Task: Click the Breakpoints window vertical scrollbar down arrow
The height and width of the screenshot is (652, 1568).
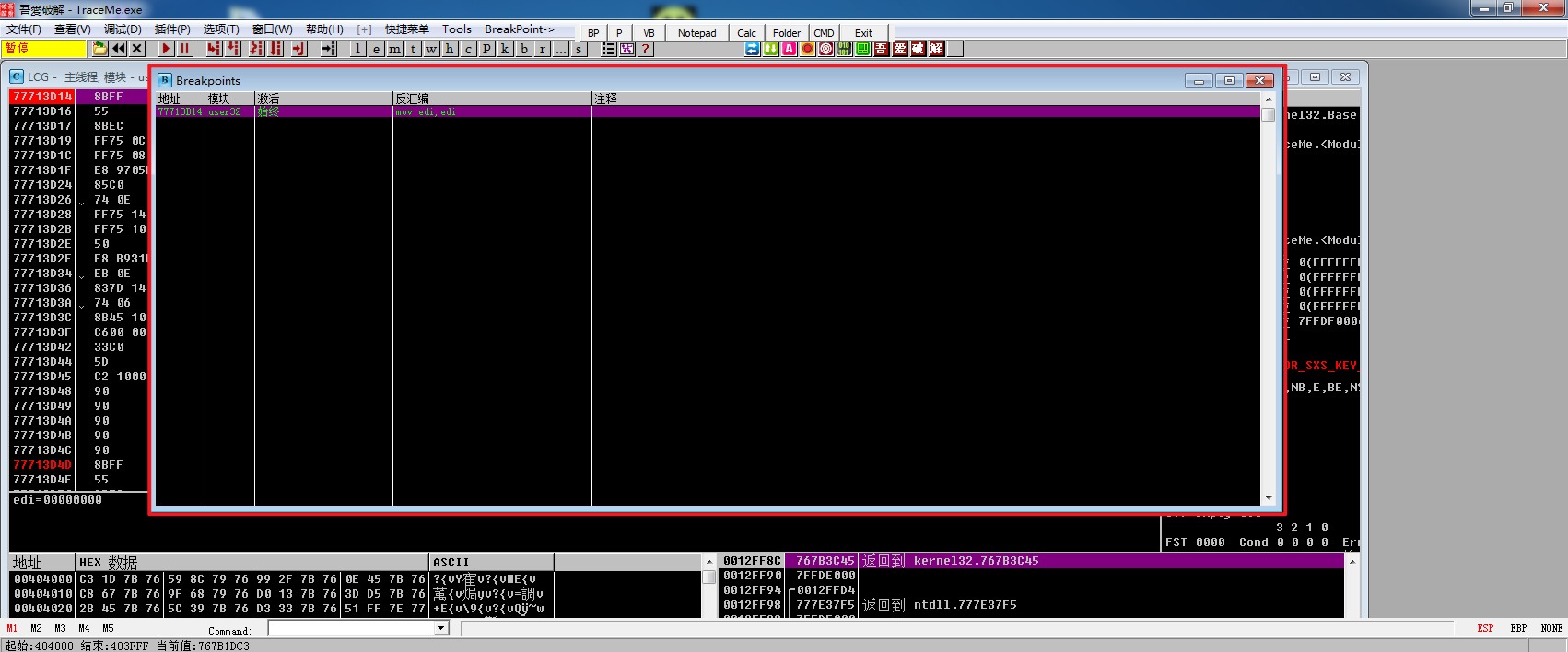Action: click(x=1269, y=498)
